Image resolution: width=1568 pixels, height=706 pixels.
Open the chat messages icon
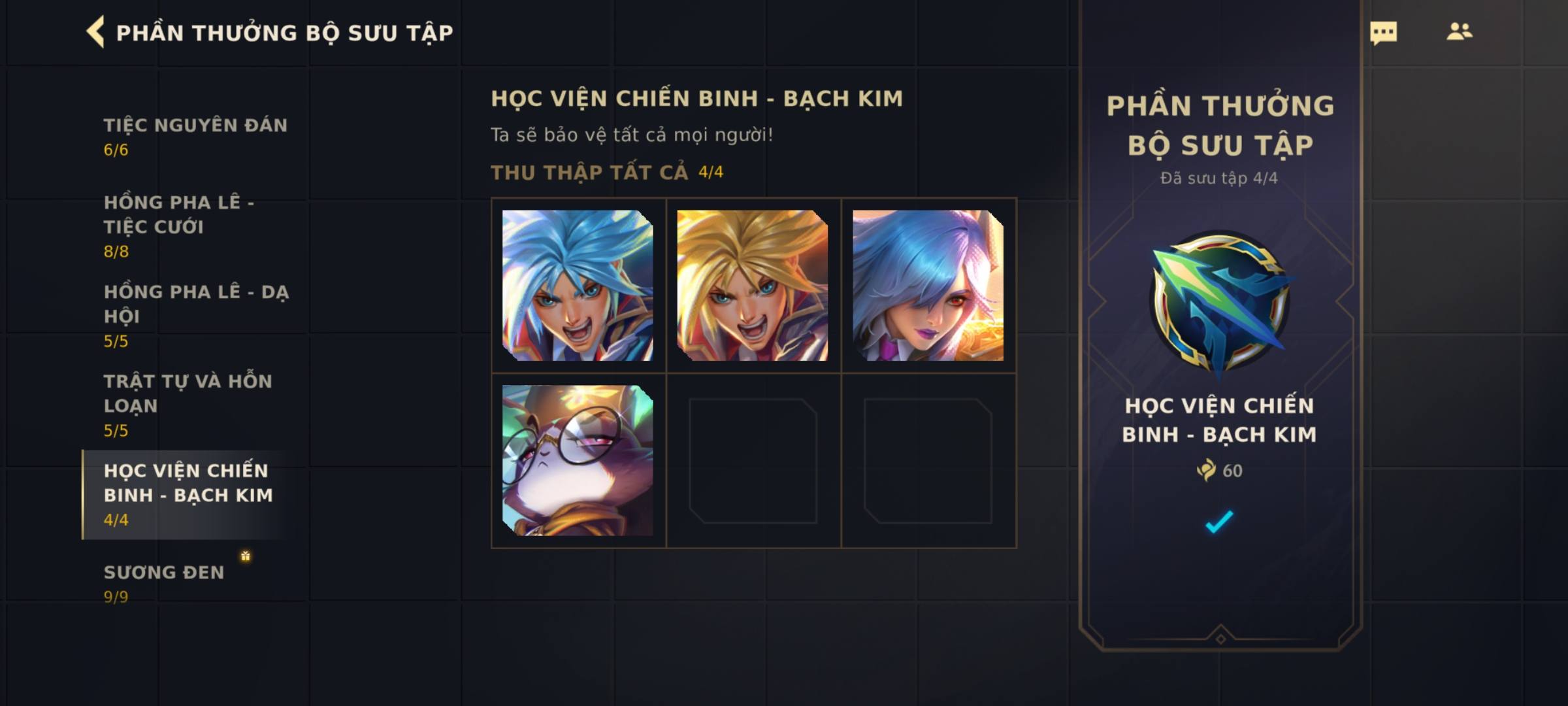click(1383, 33)
